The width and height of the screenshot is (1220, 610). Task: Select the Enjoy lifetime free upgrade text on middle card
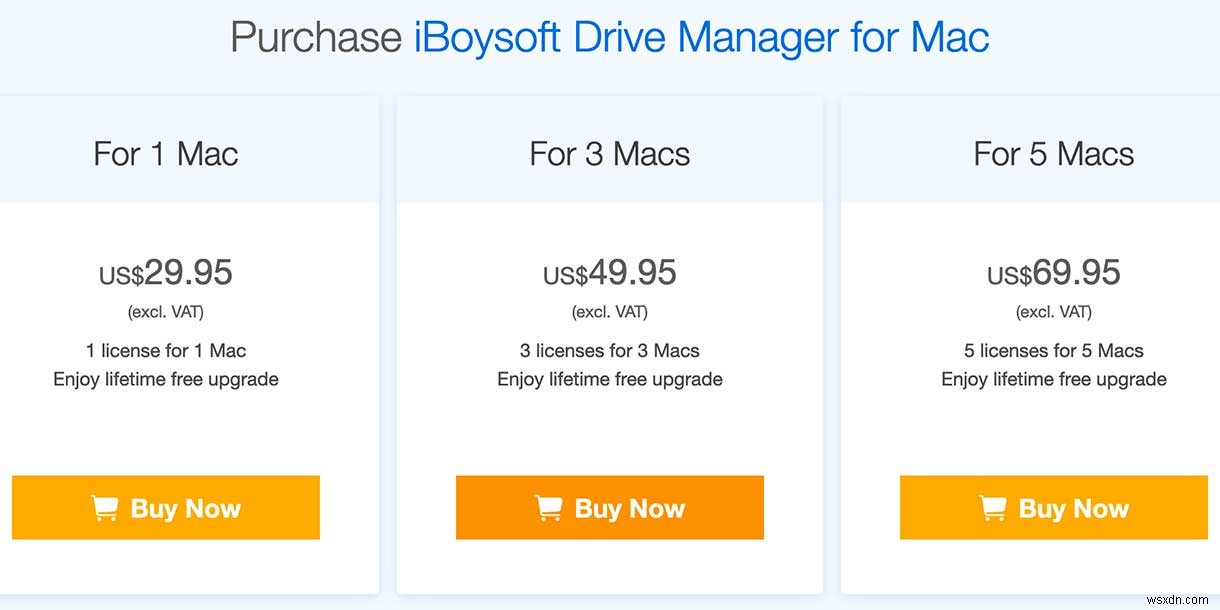pyautogui.click(x=609, y=379)
